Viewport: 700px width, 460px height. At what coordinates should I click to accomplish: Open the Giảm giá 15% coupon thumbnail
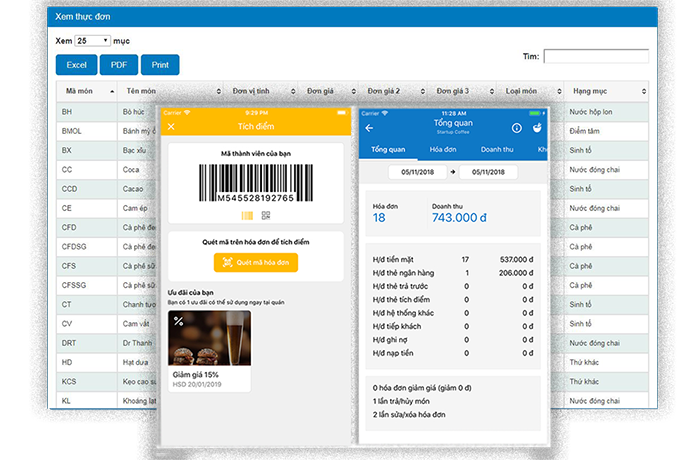(209, 340)
